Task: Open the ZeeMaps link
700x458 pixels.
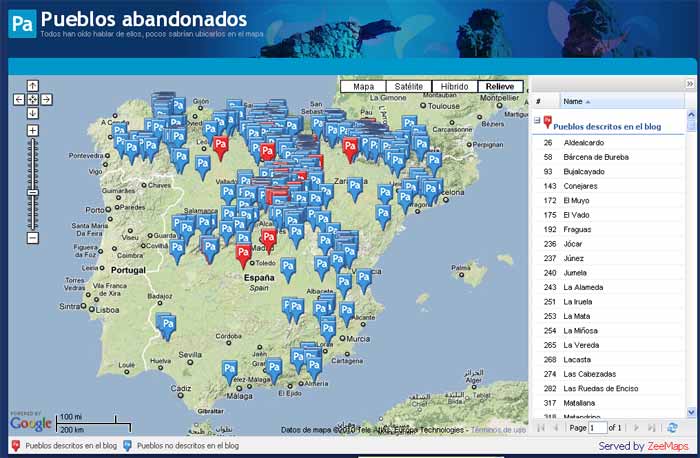Action: click(668, 446)
